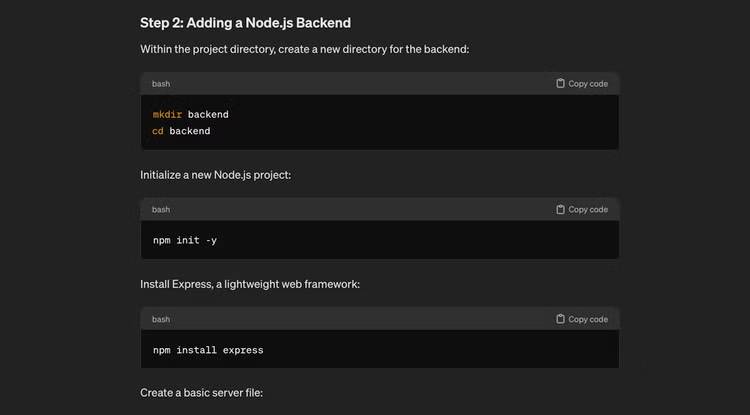This screenshot has width=750, height=415.
Task: Click the 'Create a basic server file' text
Action: [201, 393]
